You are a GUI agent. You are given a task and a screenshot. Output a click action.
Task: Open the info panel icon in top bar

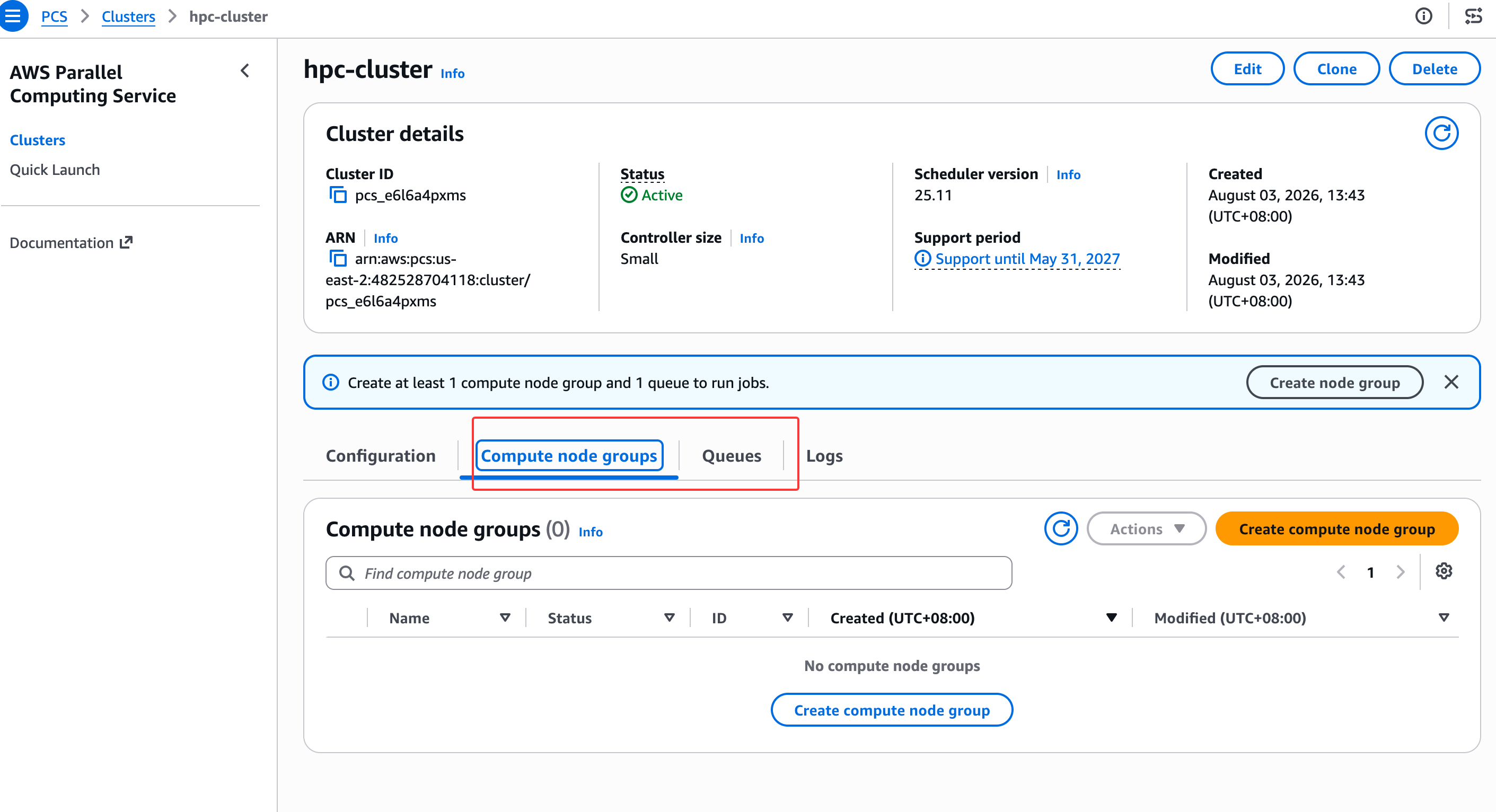(x=1423, y=16)
